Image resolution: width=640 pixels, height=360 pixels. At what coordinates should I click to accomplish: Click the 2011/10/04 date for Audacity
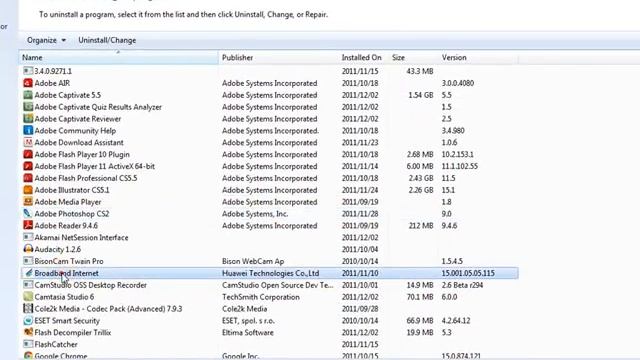pyautogui.click(x=360, y=249)
